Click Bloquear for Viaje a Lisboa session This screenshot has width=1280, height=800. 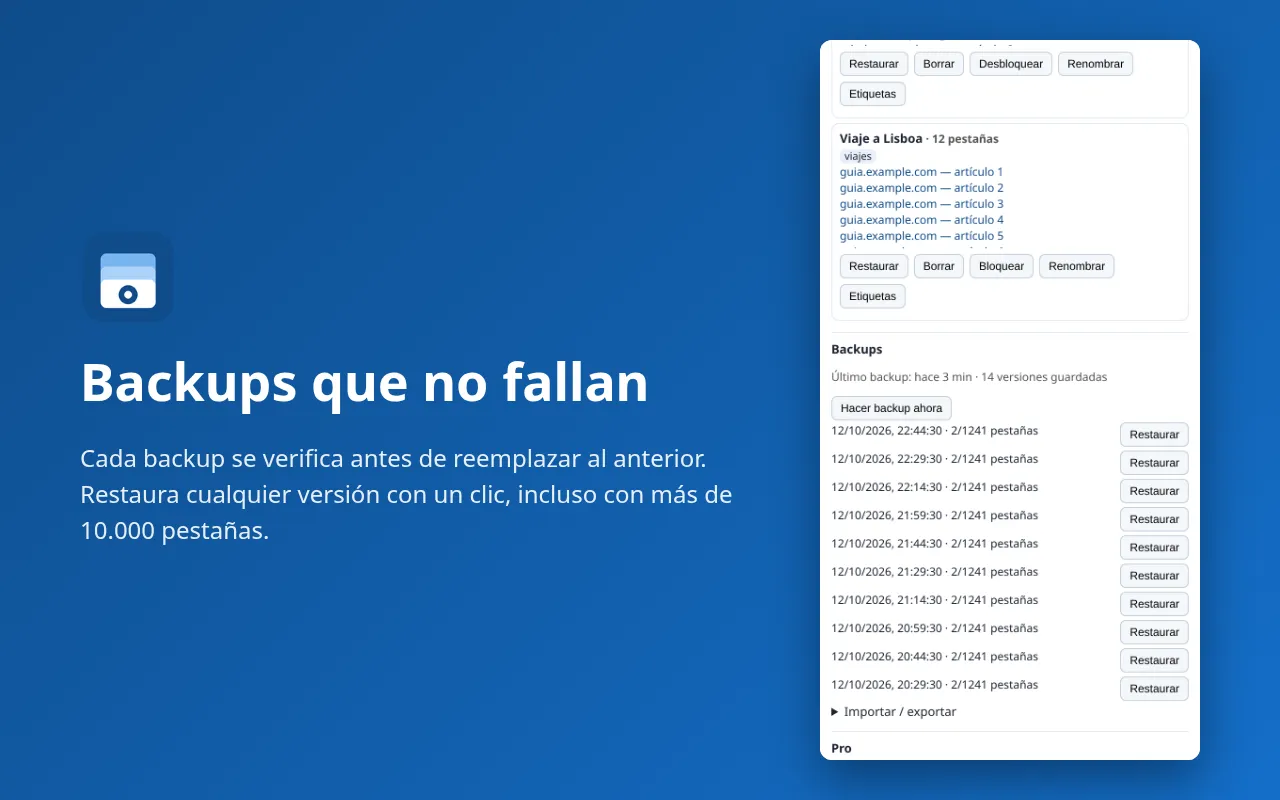tap(1001, 266)
